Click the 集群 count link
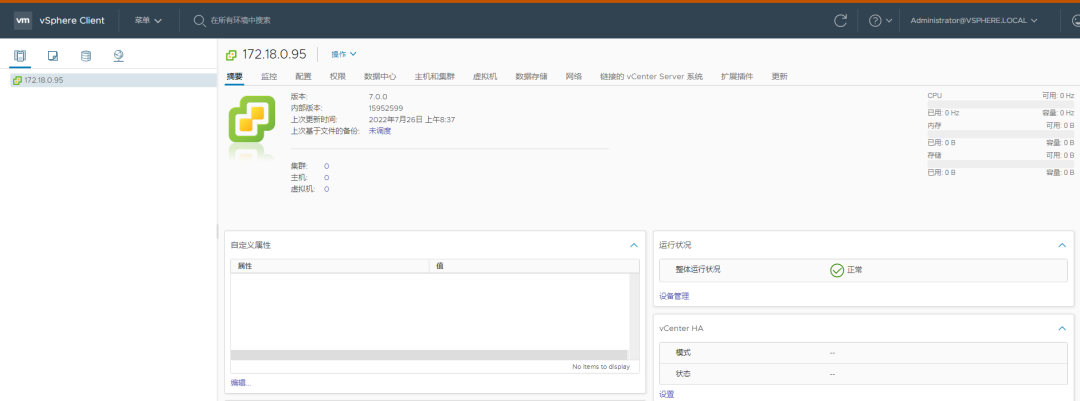The height and width of the screenshot is (401, 1080). pyautogui.click(x=326, y=166)
